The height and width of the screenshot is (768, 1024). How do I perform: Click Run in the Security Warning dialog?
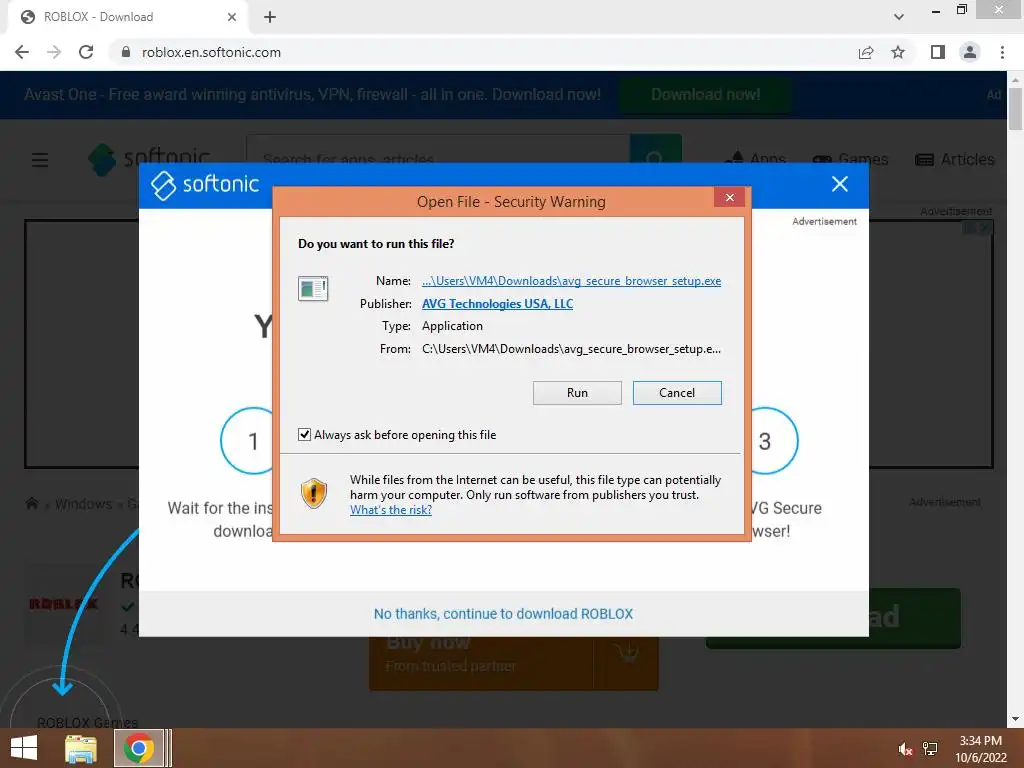577,392
